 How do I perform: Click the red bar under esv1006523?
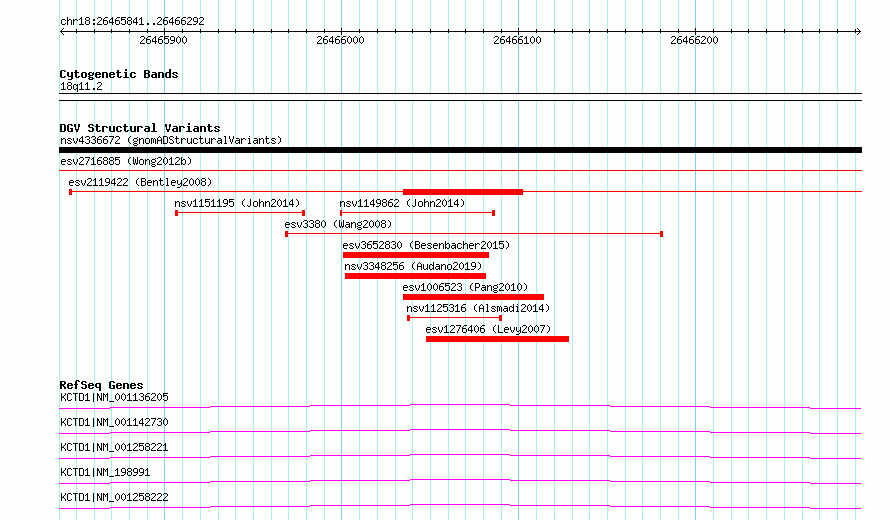[473, 297]
